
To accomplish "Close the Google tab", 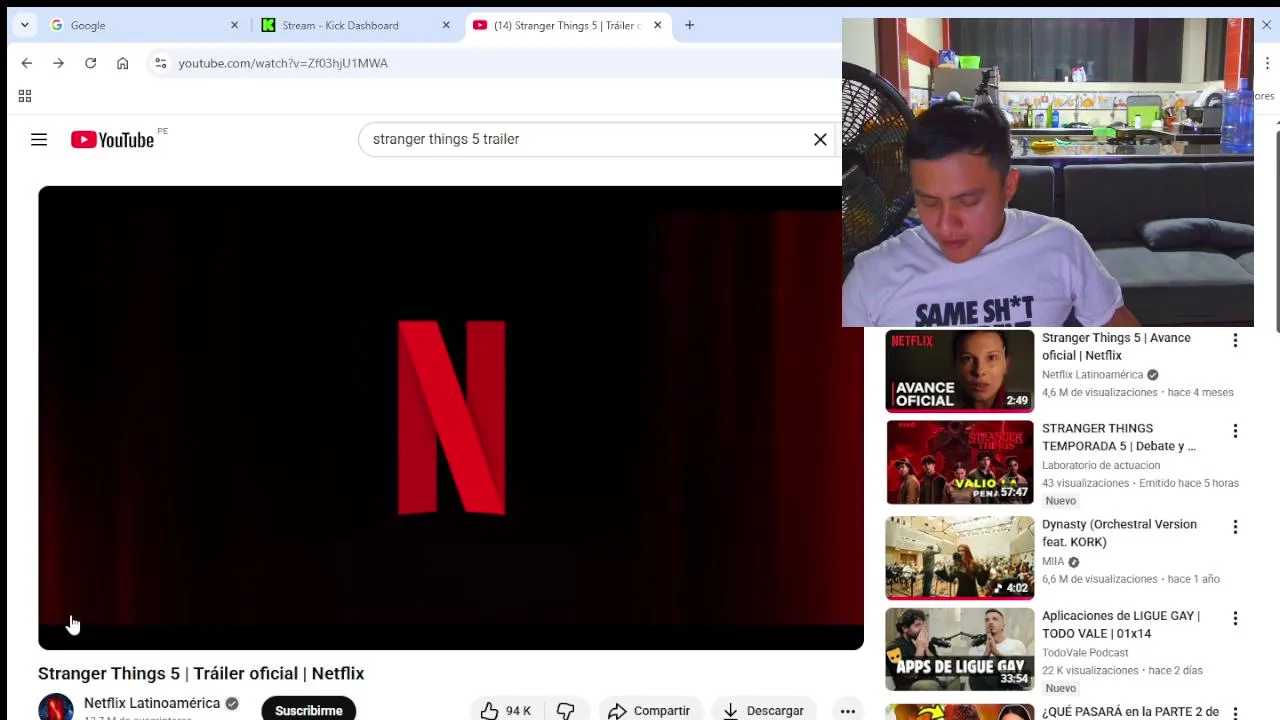I will click(235, 25).
